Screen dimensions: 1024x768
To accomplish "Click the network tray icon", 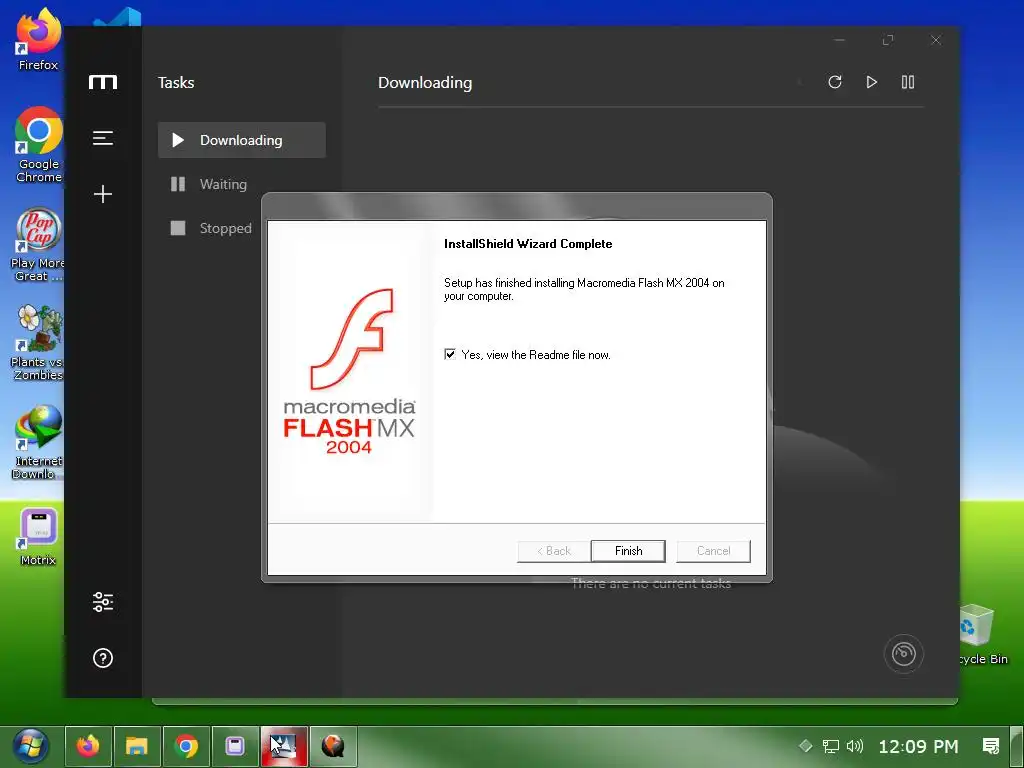I will tap(830, 746).
